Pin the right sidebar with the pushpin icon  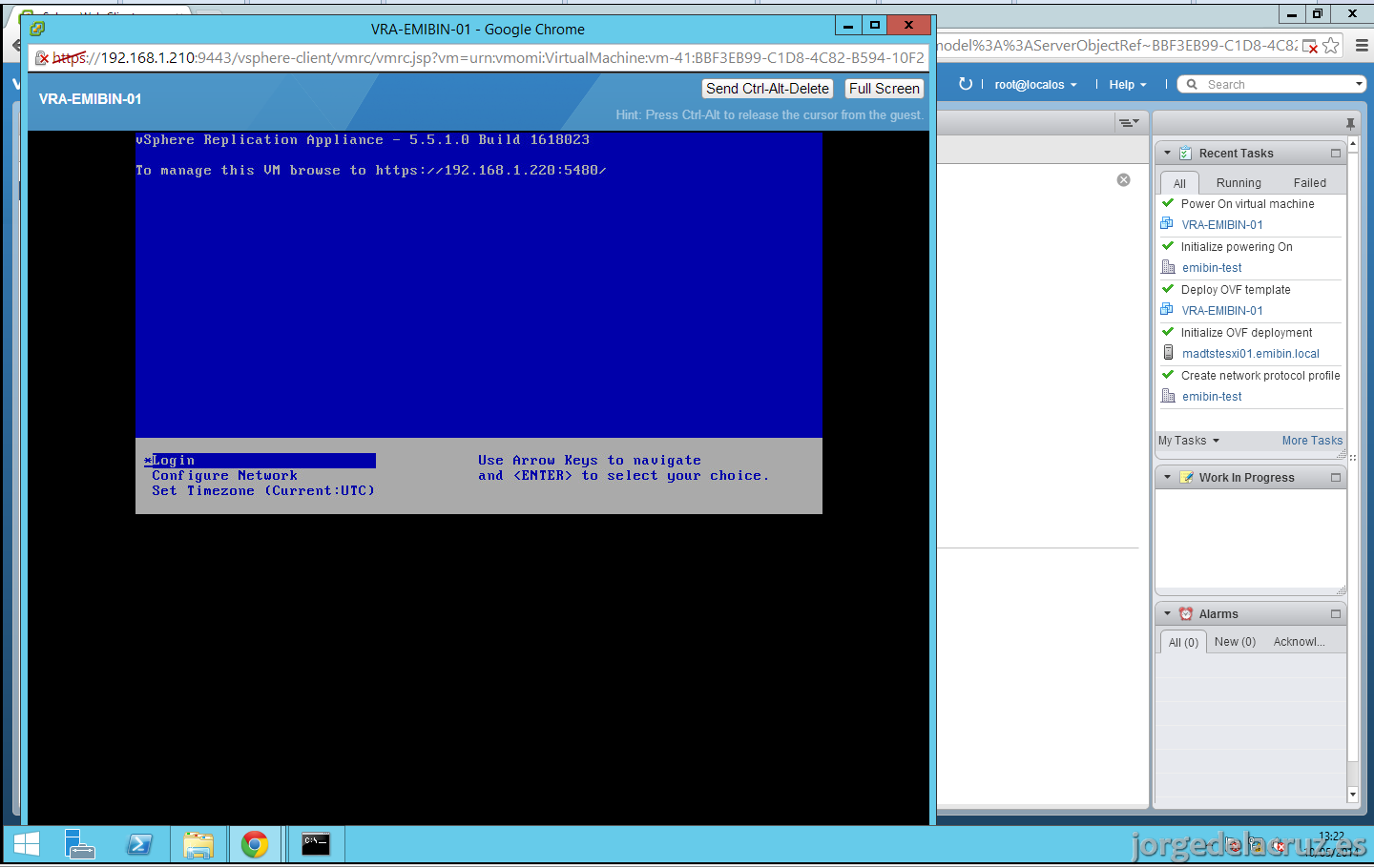pyautogui.click(x=1350, y=123)
